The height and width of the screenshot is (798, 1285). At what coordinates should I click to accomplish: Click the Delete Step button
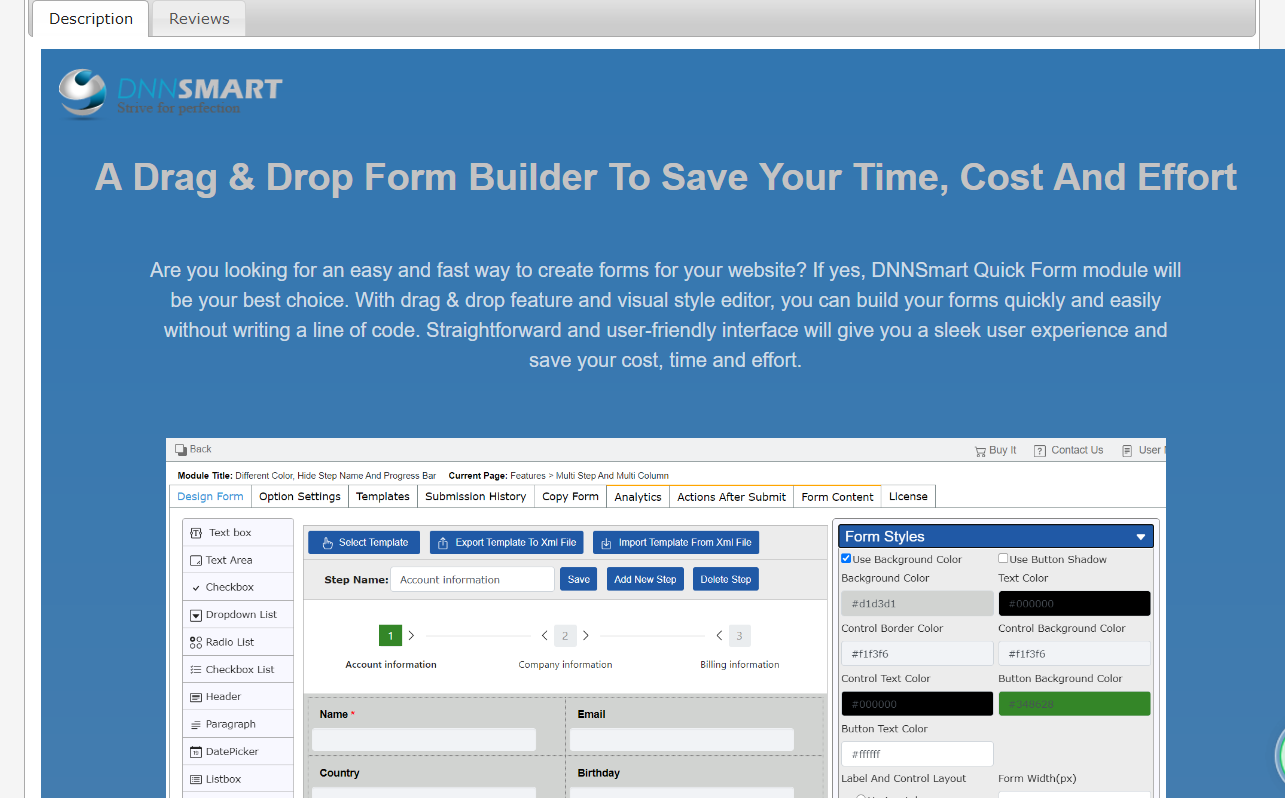(726, 579)
